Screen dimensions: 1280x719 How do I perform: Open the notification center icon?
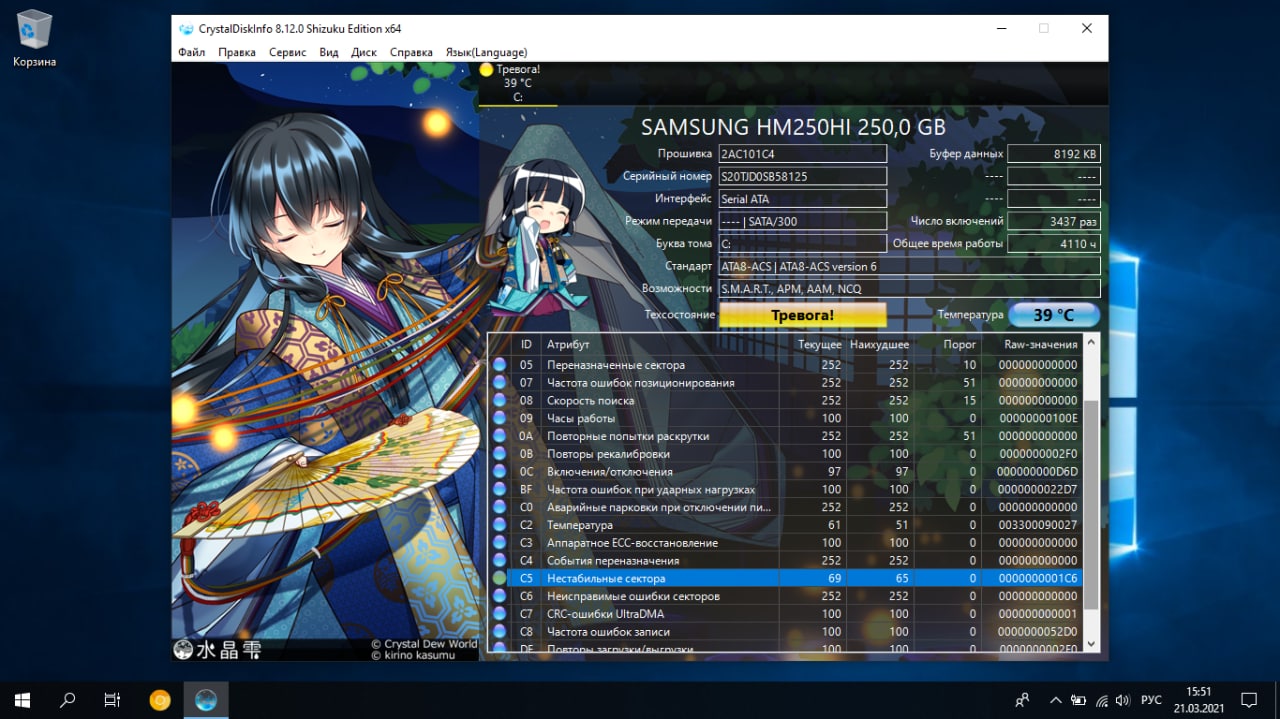[x=1249, y=700]
